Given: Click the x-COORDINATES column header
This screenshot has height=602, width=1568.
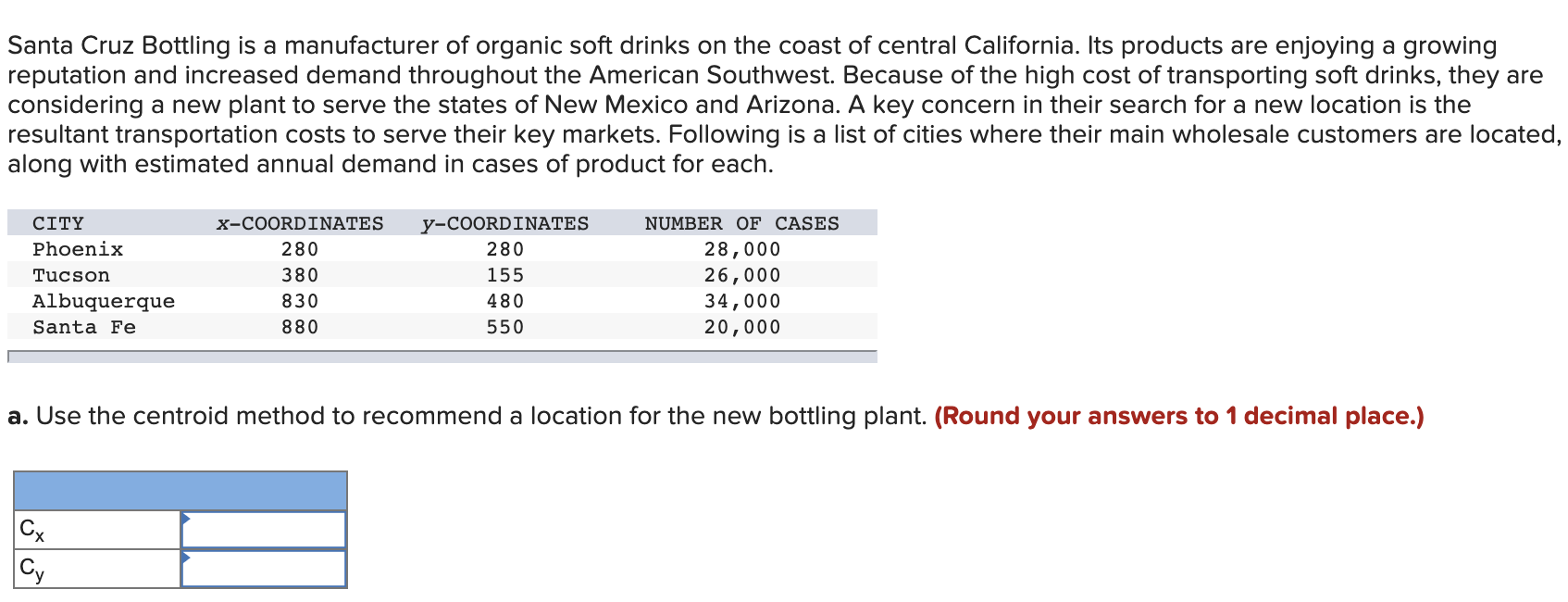Looking at the screenshot, I should point(300,222).
